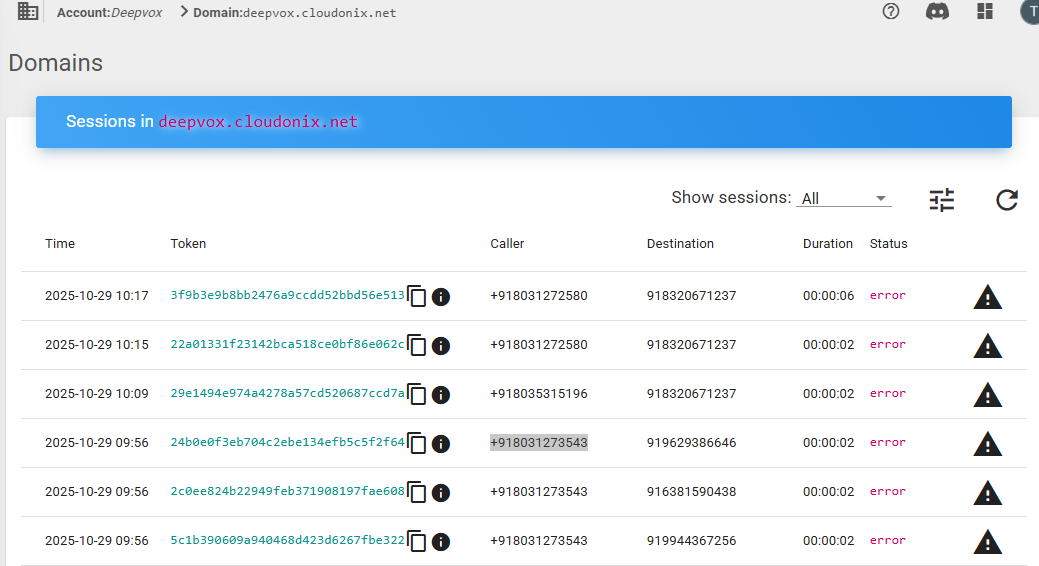Open session filter settings icon
The image size is (1039, 566).
941,200
